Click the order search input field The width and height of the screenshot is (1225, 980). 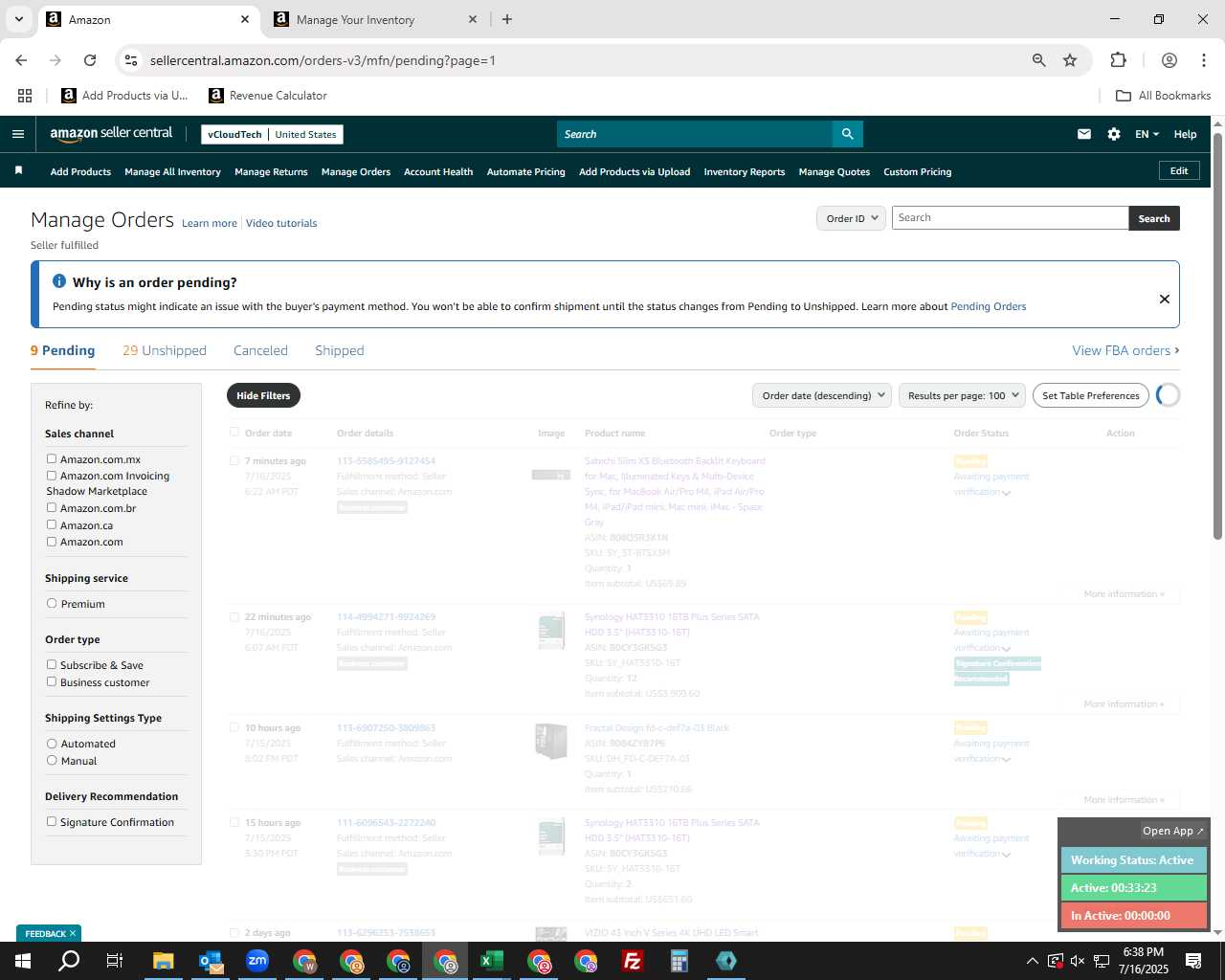tap(1011, 218)
